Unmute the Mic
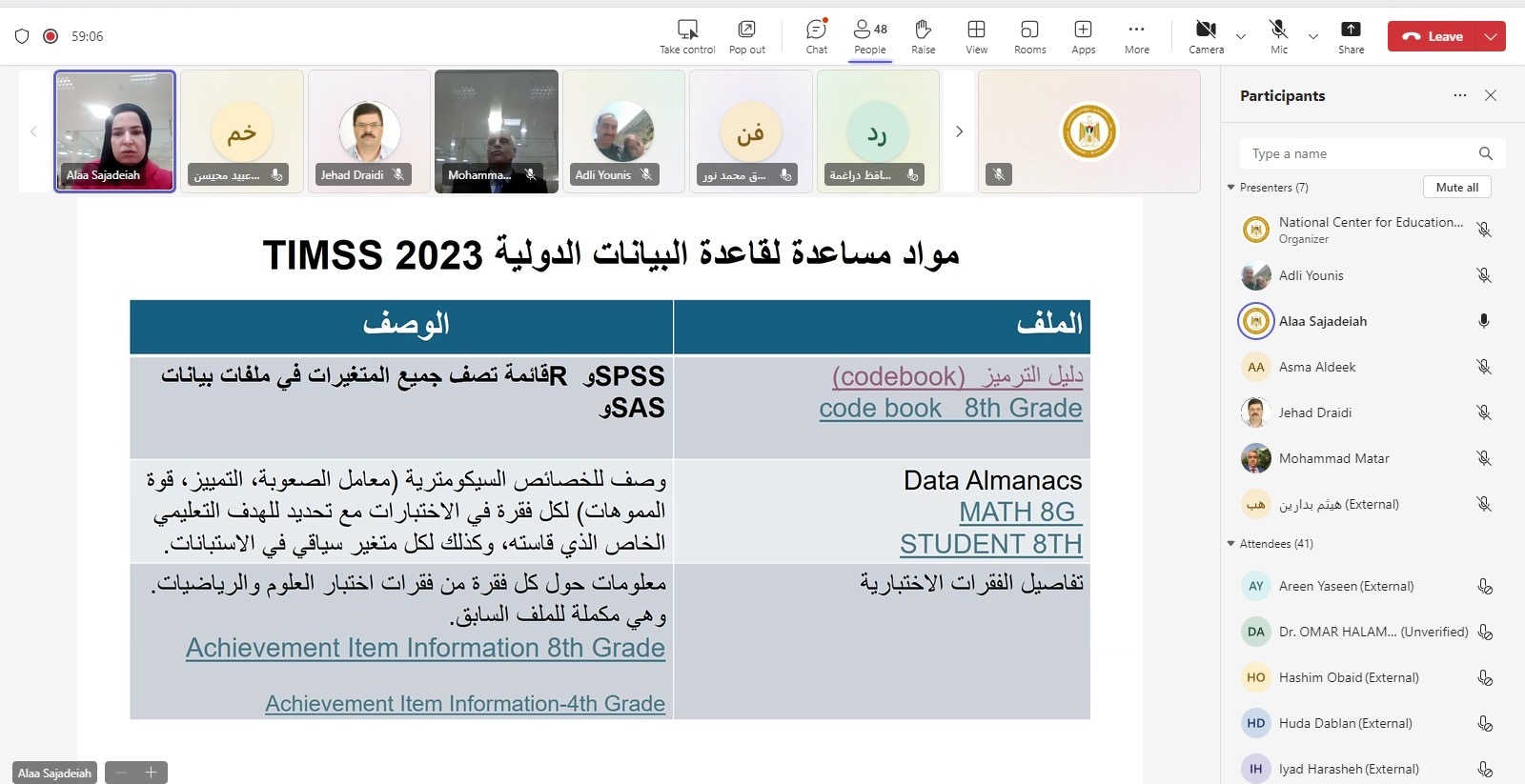This screenshot has height=784, width=1525. [1278, 36]
